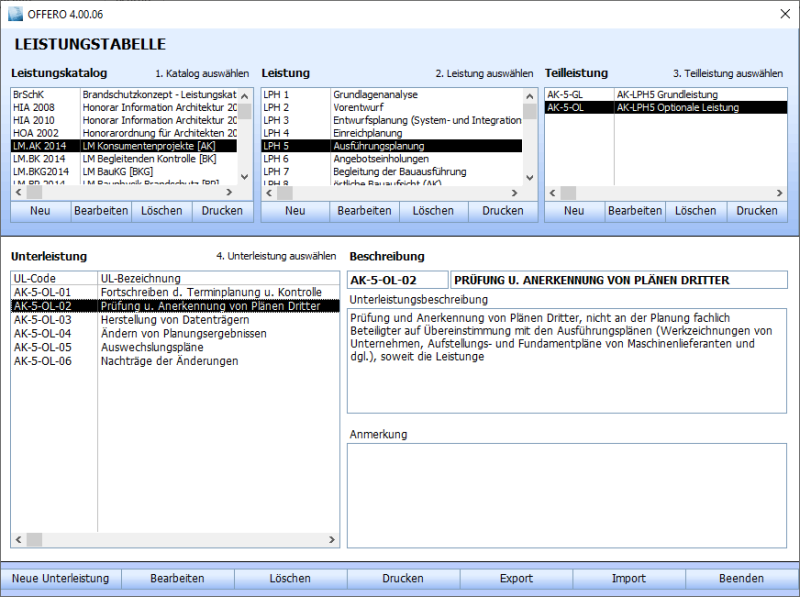This screenshot has width=800, height=597.
Task: Select catalog LM.BKG2014 BauKG
Action: [x=124, y=171]
